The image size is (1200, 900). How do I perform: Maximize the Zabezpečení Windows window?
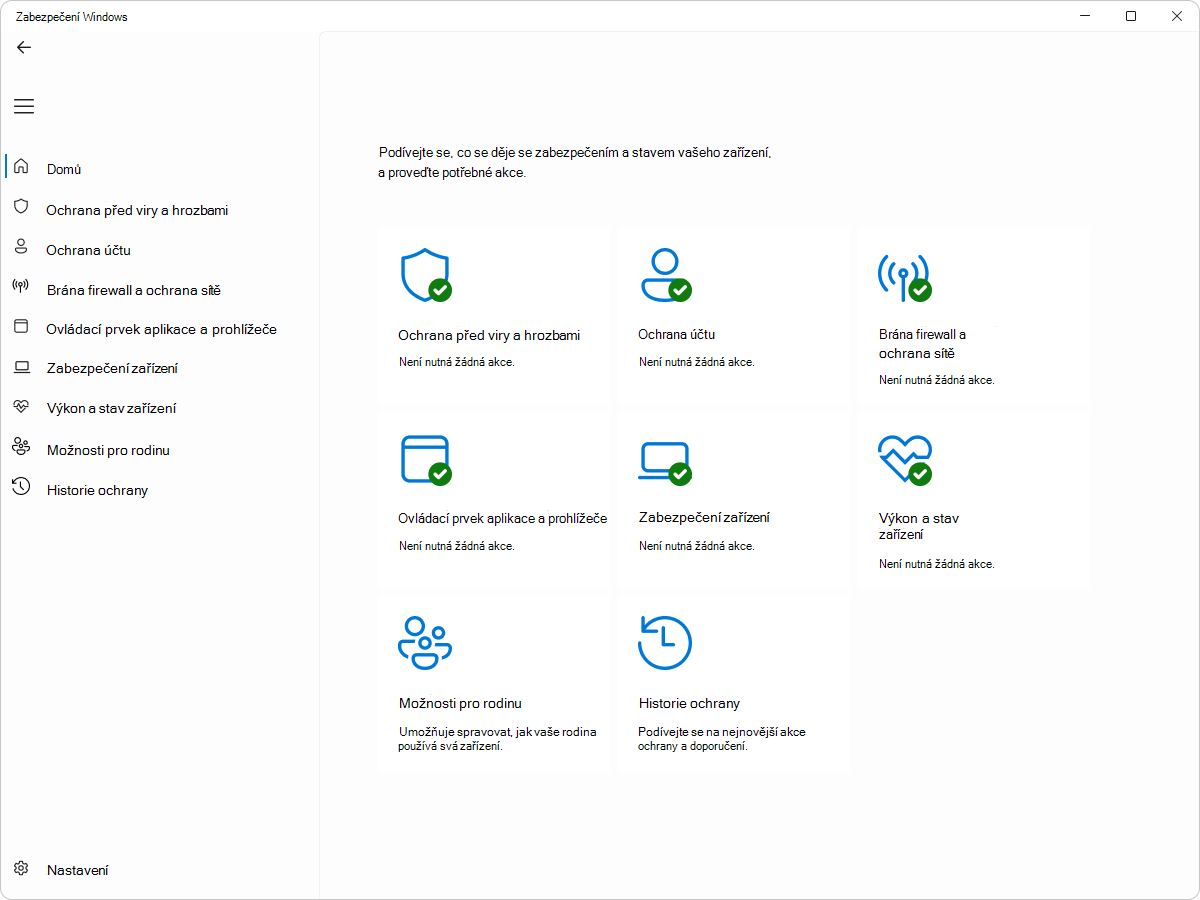coord(1131,16)
